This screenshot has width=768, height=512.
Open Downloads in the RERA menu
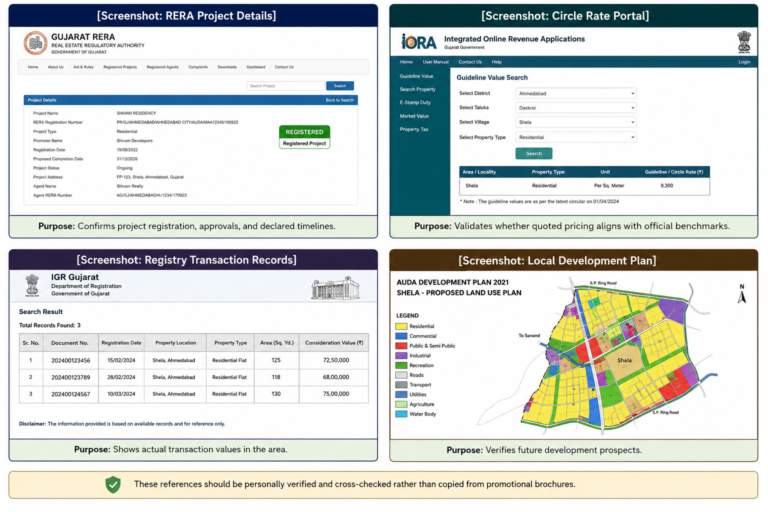pyautogui.click(x=227, y=67)
